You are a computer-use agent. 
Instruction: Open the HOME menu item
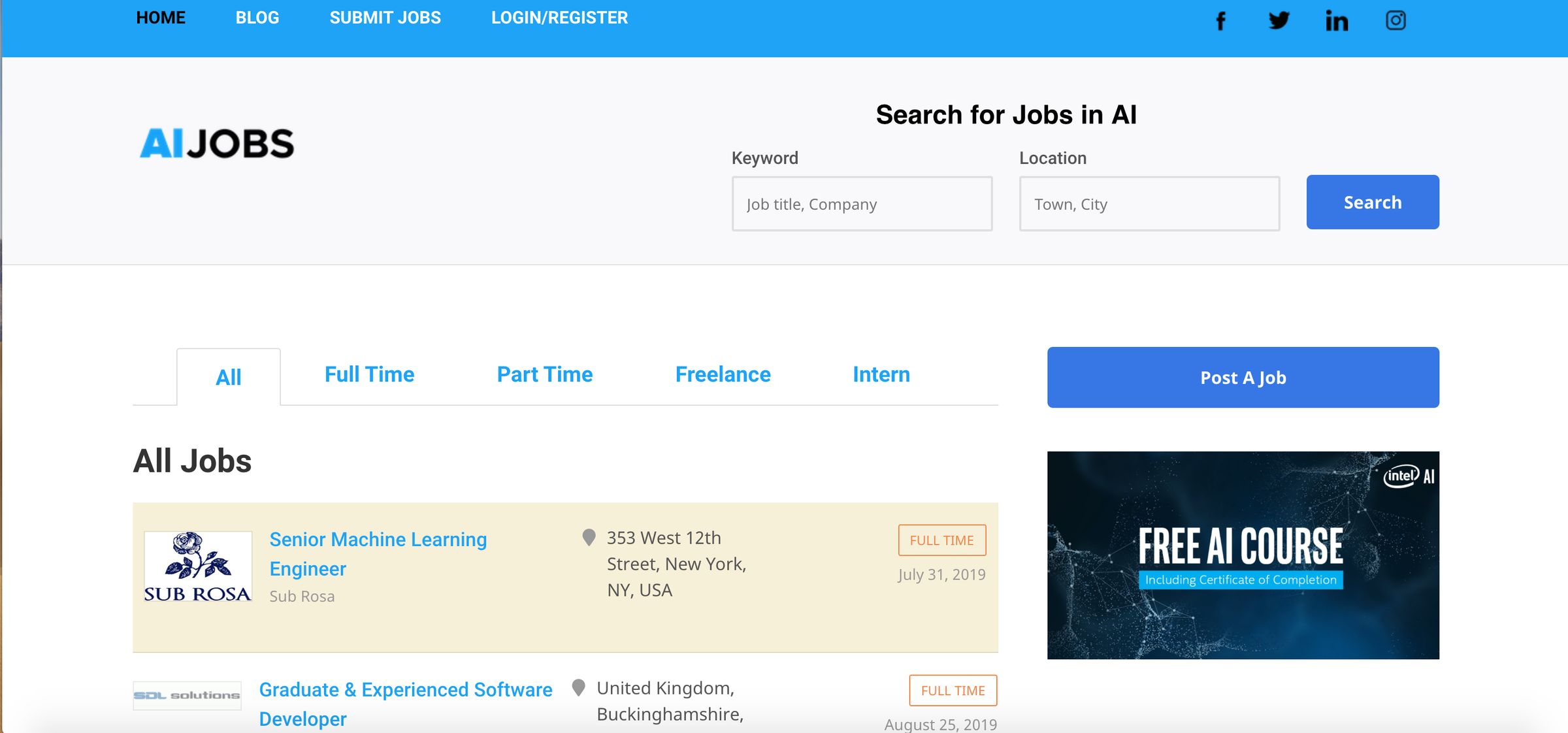(160, 18)
